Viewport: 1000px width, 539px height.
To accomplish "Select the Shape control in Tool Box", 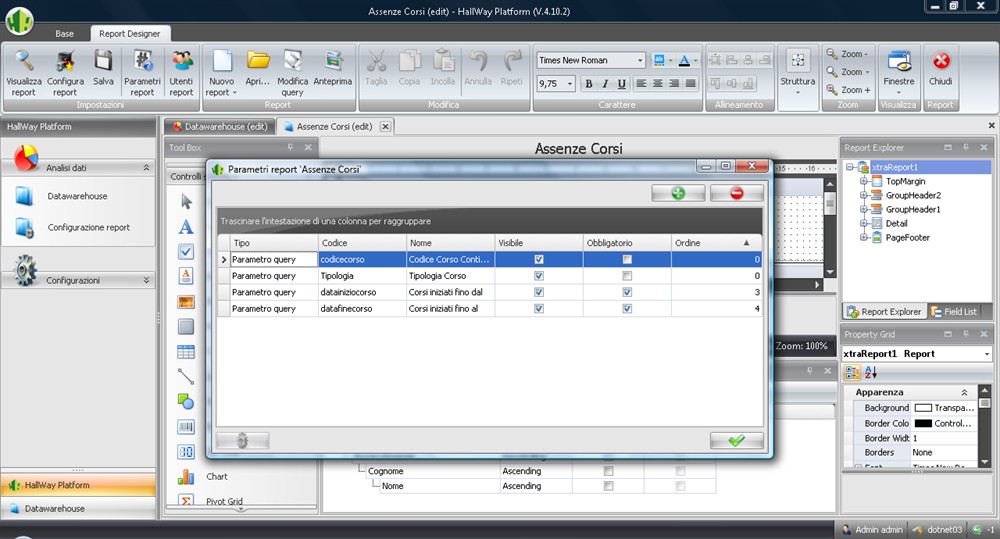I will tap(186, 402).
